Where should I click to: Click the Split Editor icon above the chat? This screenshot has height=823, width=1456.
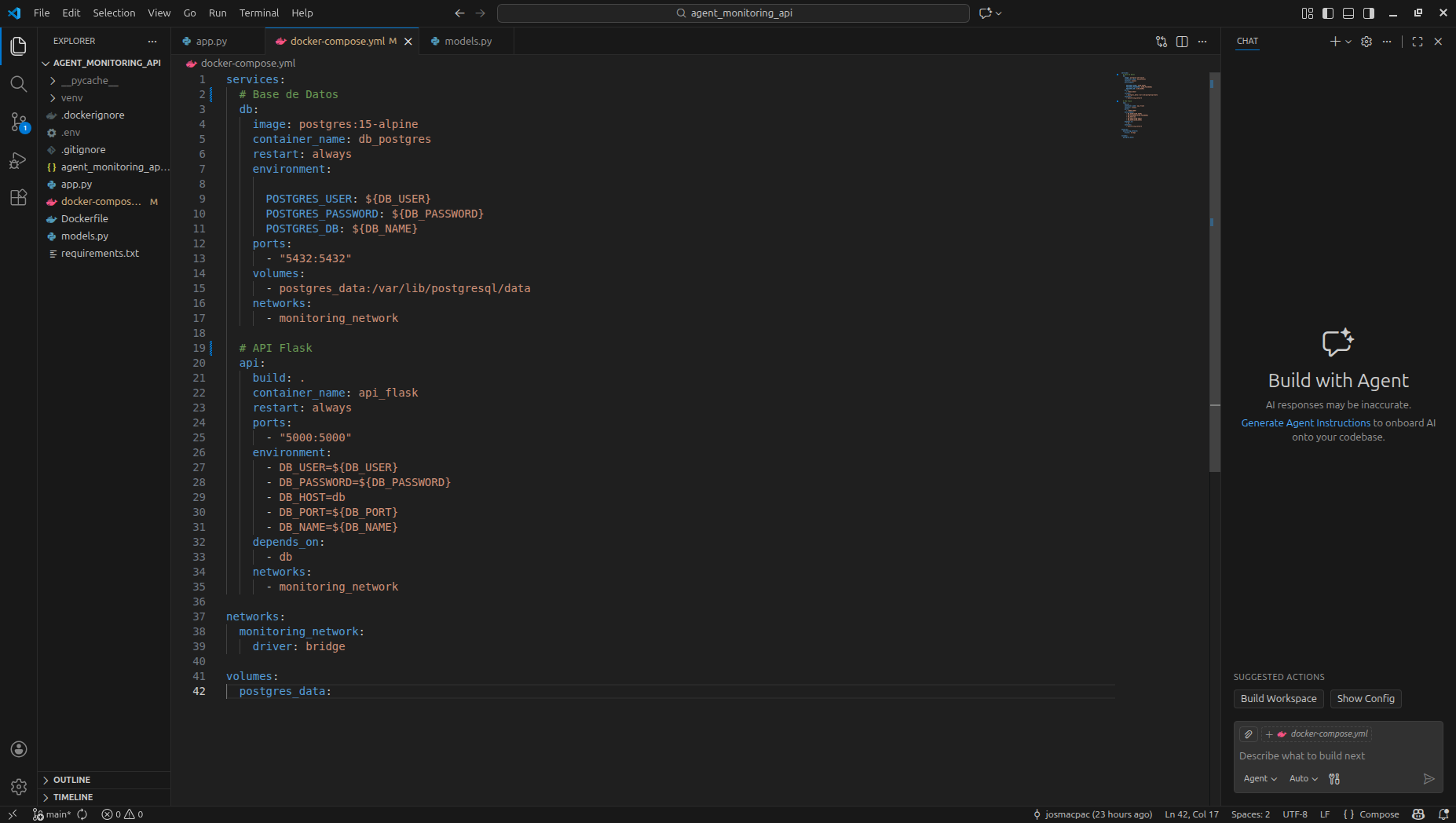click(1182, 42)
